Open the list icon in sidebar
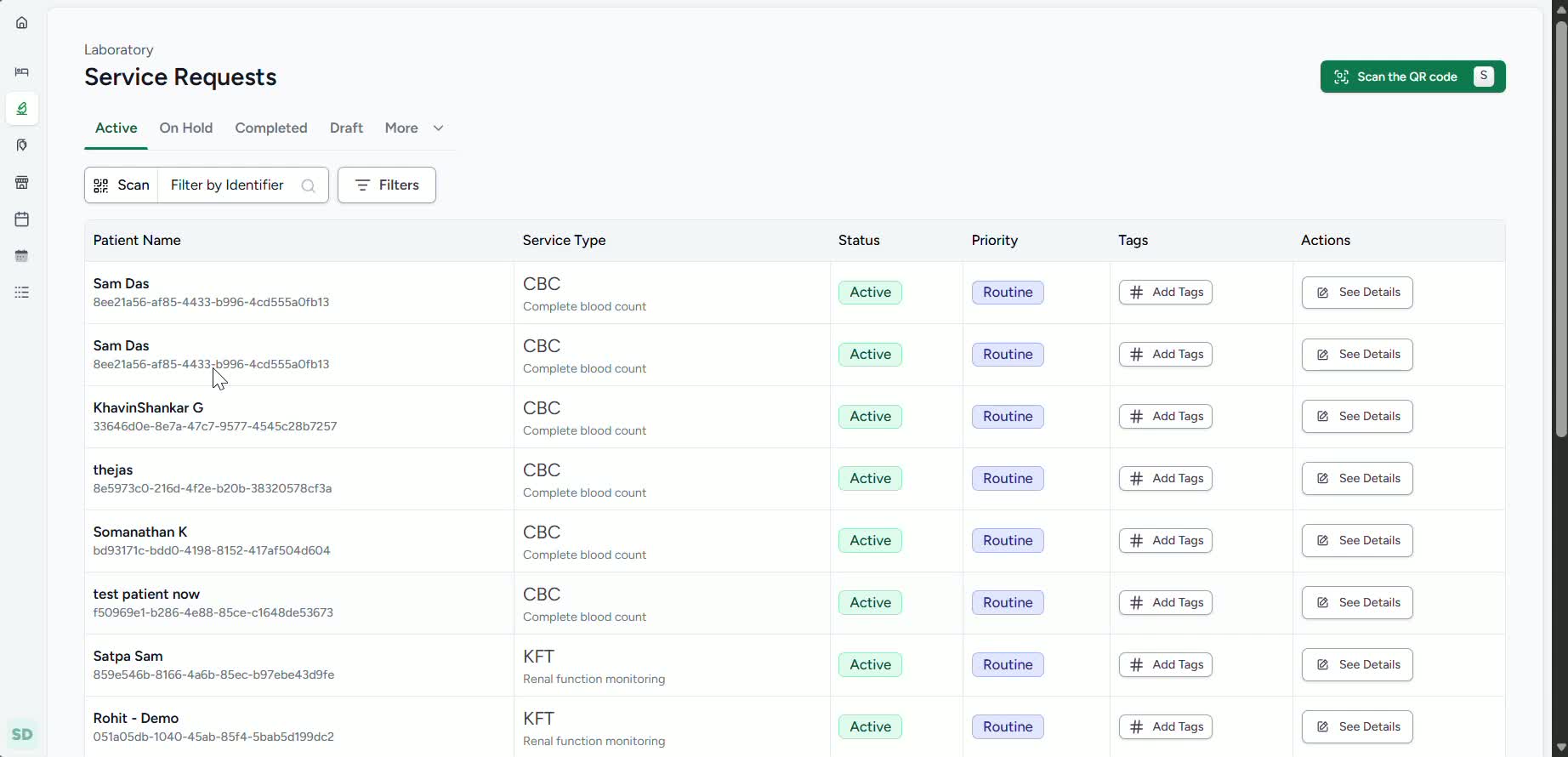1568x757 pixels. [22, 293]
